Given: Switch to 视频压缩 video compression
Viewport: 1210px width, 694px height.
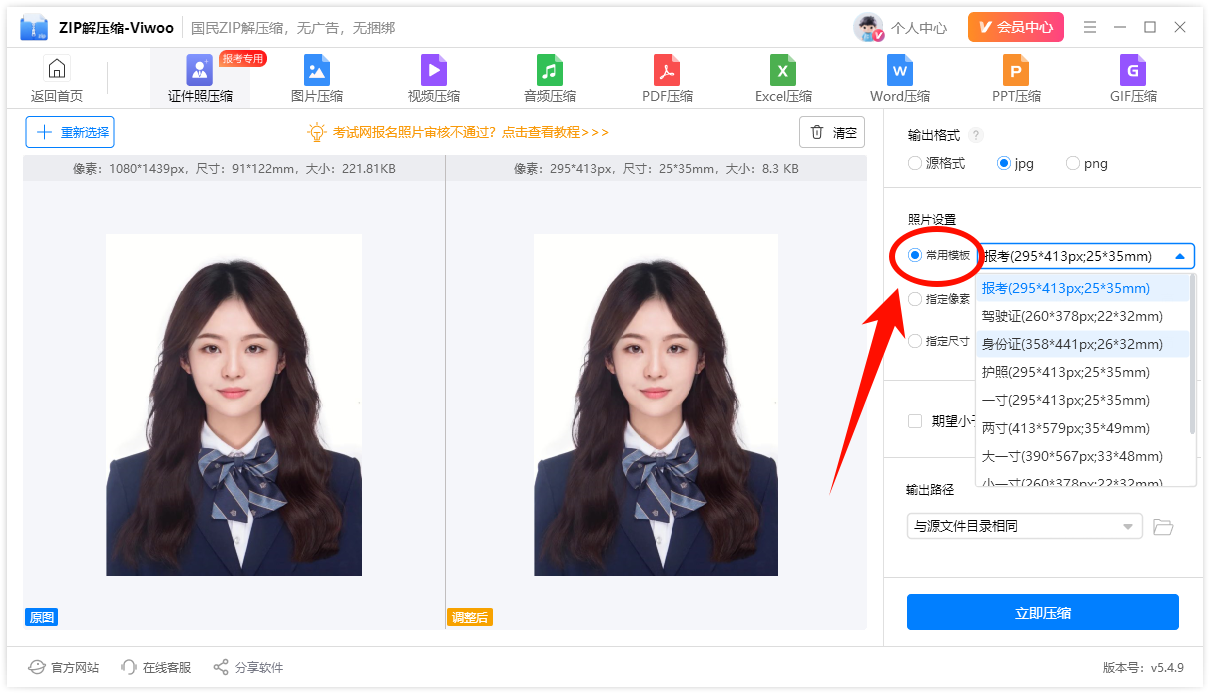Looking at the screenshot, I should (434, 80).
